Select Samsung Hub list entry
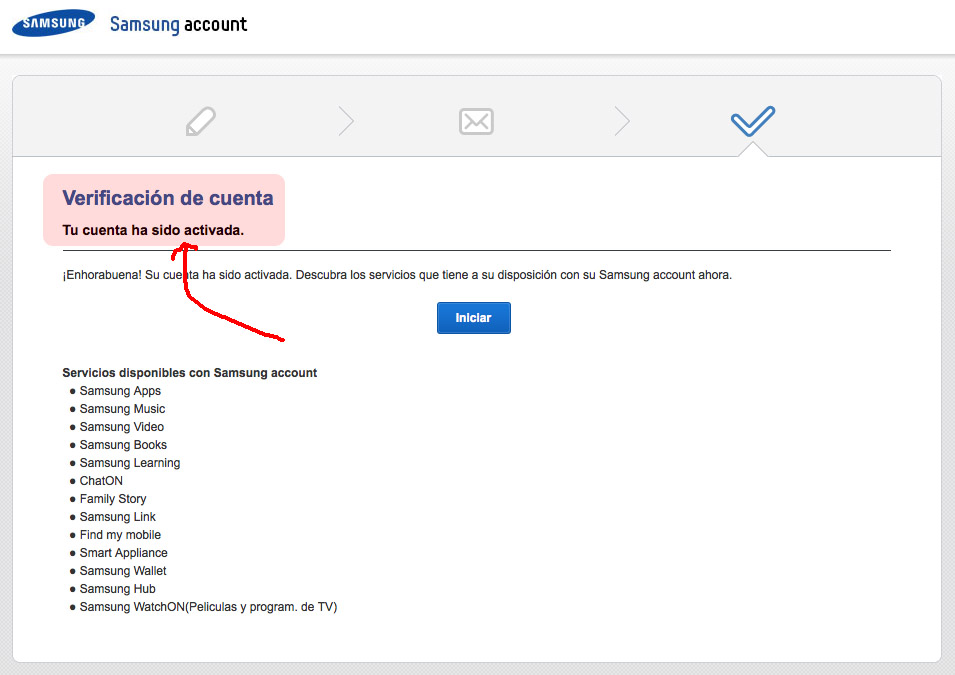Image resolution: width=955 pixels, height=675 pixels. [x=118, y=589]
